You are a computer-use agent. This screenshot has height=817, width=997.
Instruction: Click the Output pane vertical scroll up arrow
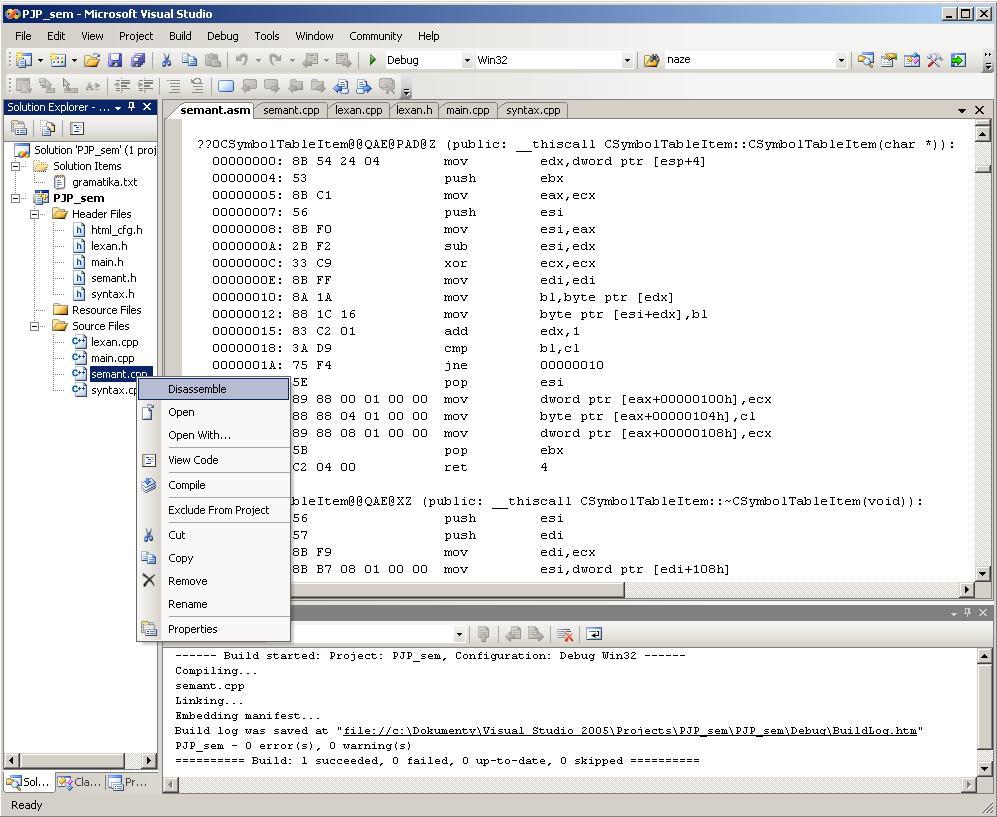pyautogui.click(x=983, y=656)
